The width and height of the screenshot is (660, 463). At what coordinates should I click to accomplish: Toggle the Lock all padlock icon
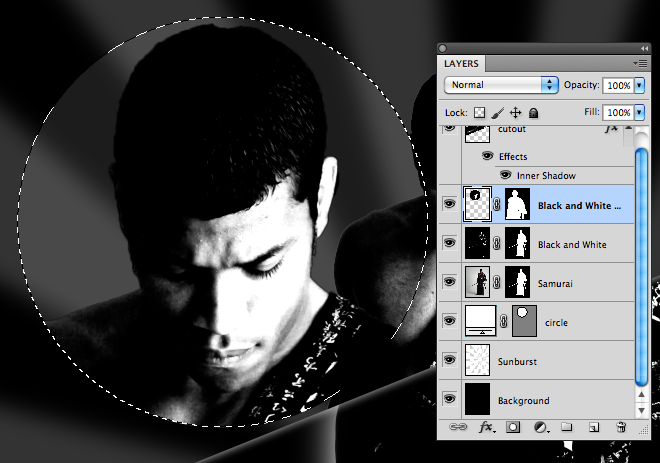(533, 113)
